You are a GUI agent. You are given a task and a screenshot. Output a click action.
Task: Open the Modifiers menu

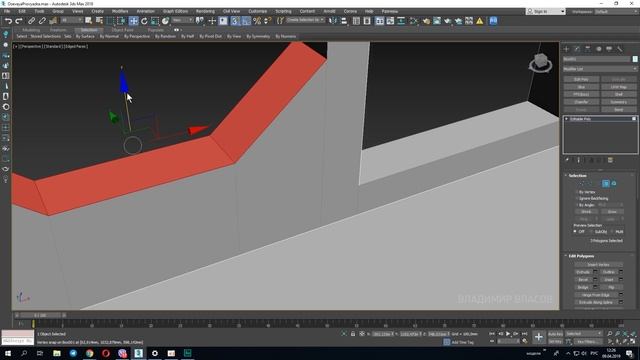click(120, 11)
